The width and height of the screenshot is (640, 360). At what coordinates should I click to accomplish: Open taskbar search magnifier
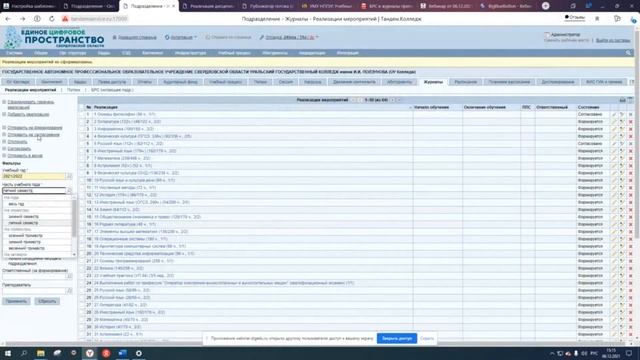24,353
